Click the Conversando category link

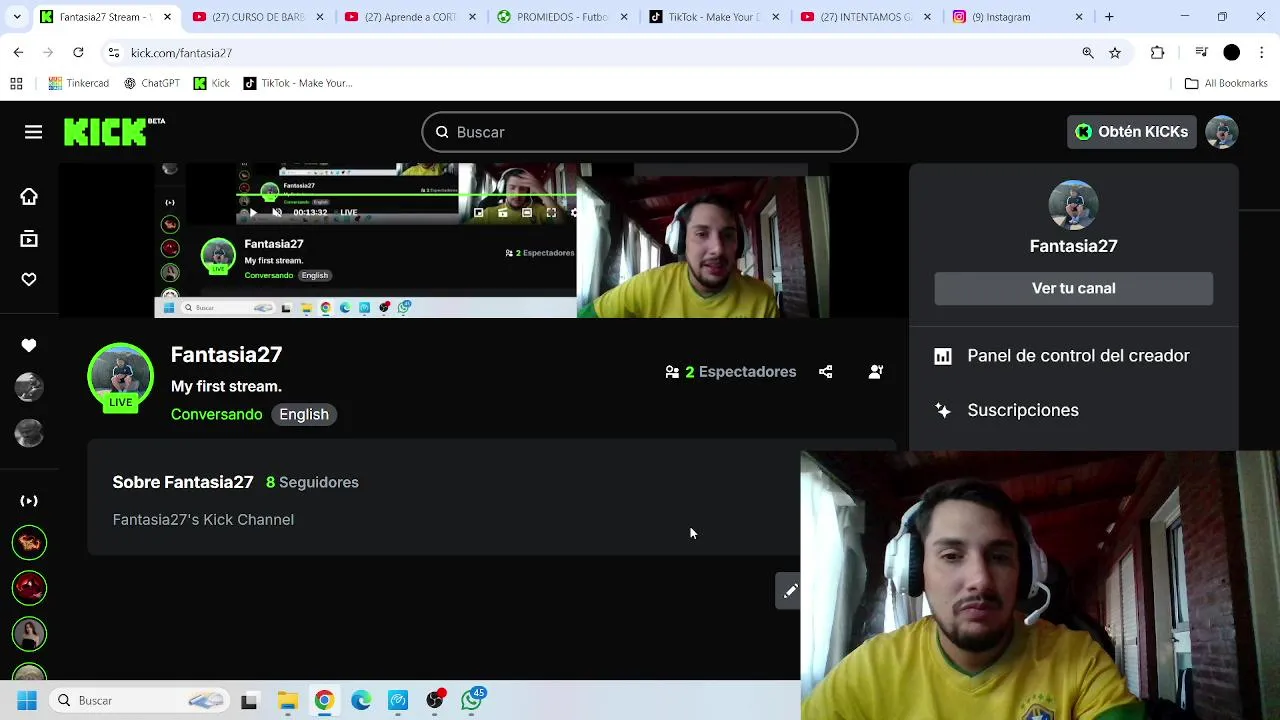[216, 414]
